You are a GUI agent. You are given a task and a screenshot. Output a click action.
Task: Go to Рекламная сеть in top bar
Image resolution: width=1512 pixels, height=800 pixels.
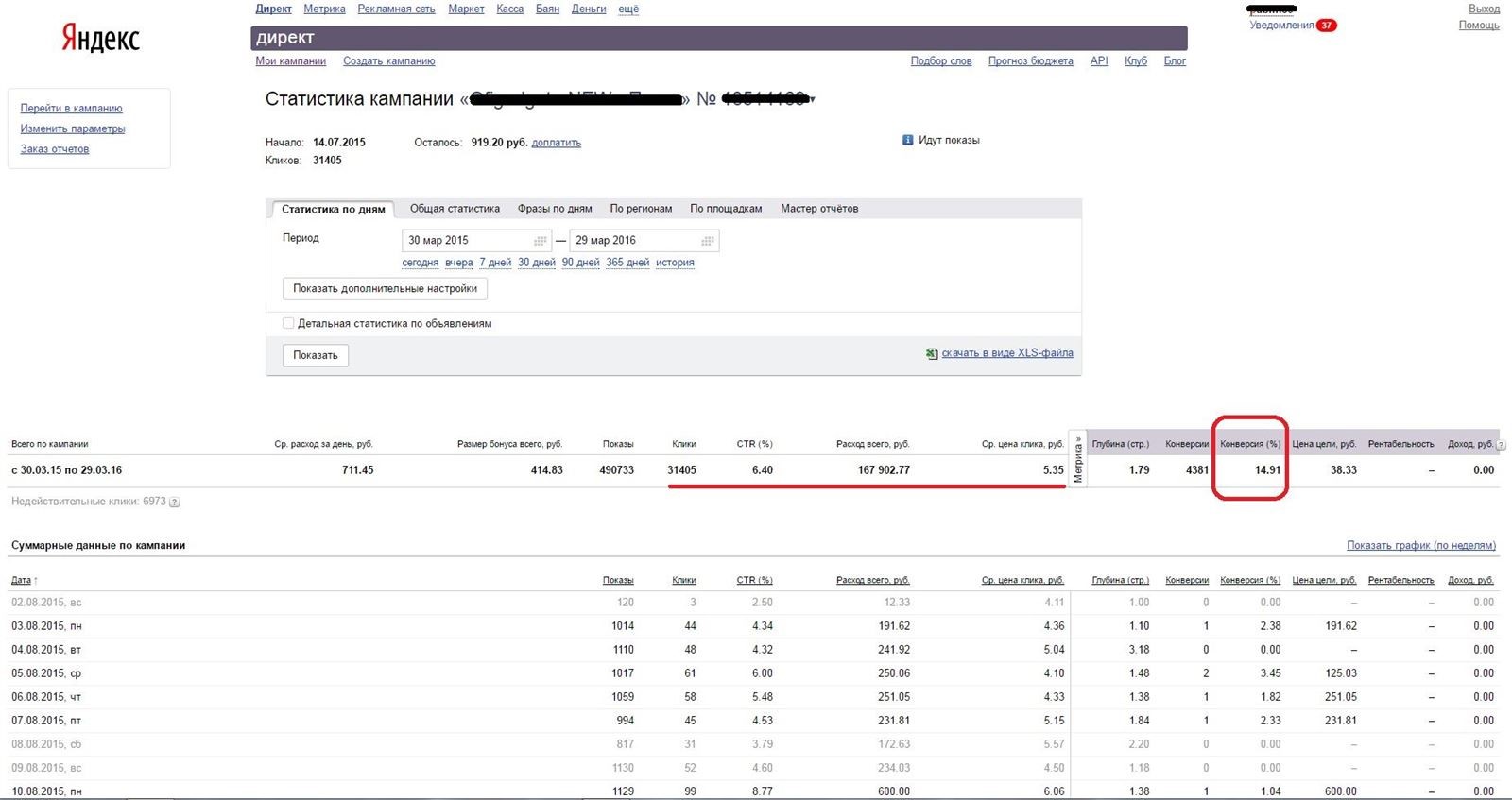[396, 9]
